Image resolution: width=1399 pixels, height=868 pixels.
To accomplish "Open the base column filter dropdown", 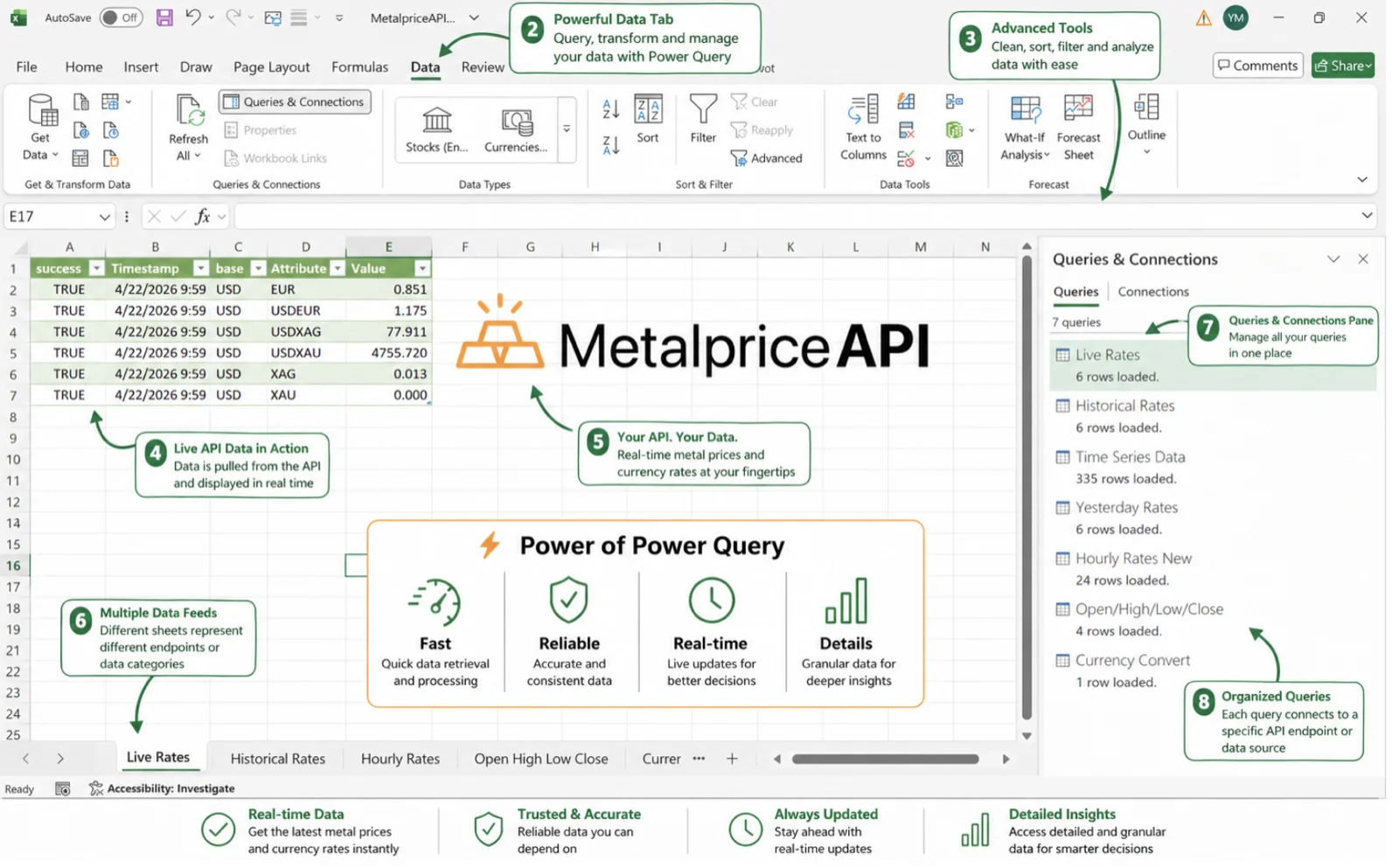I will pyautogui.click(x=258, y=268).
